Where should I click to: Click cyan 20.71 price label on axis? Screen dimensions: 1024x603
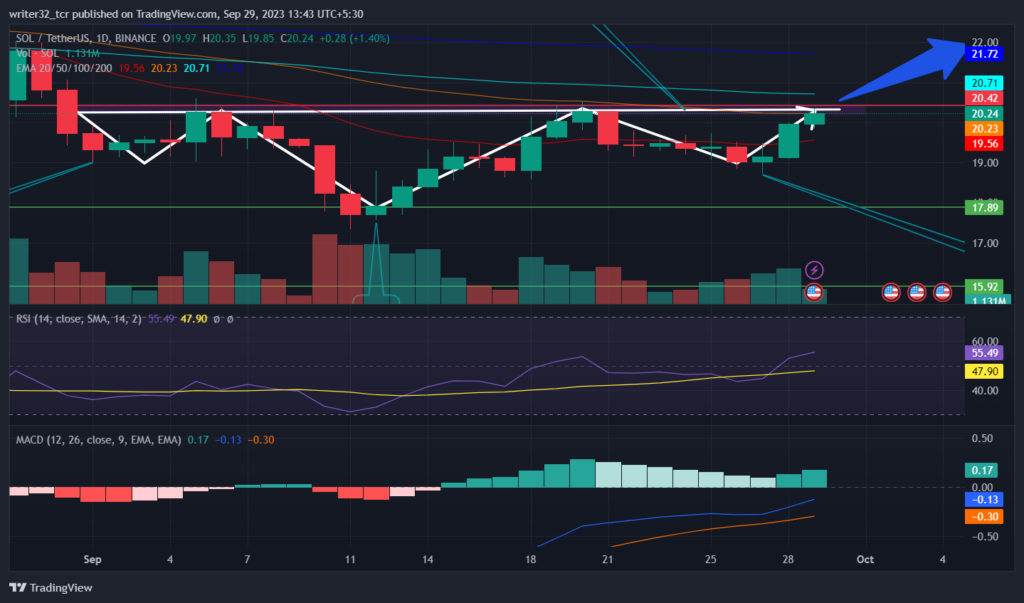tap(984, 83)
